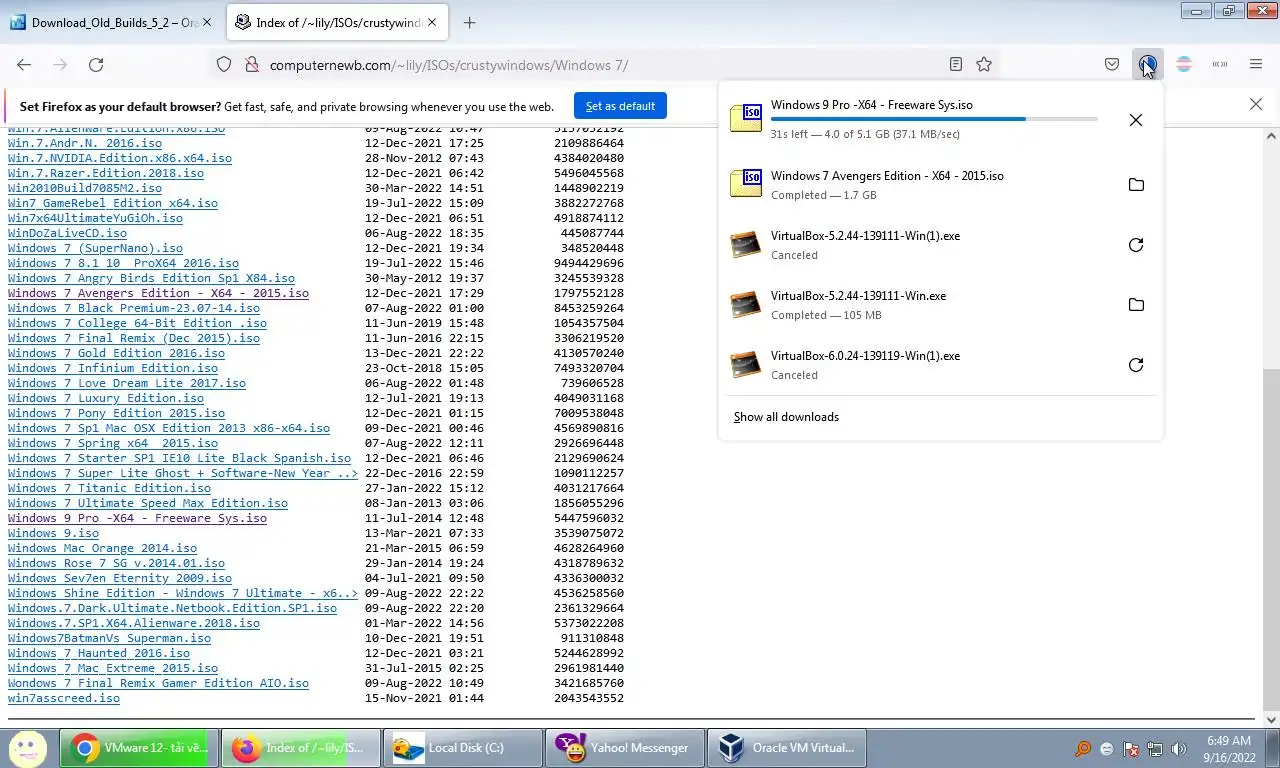
Task: Open Oracle VM VirtualBox from taskbar
Action: (x=787, y=748)
